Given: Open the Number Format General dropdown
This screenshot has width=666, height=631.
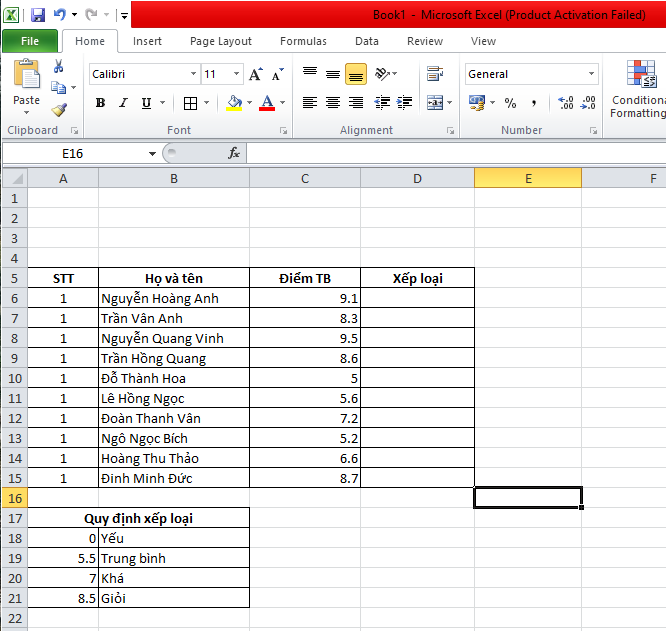Looking at the screenshot, I should tap(591, 74).
